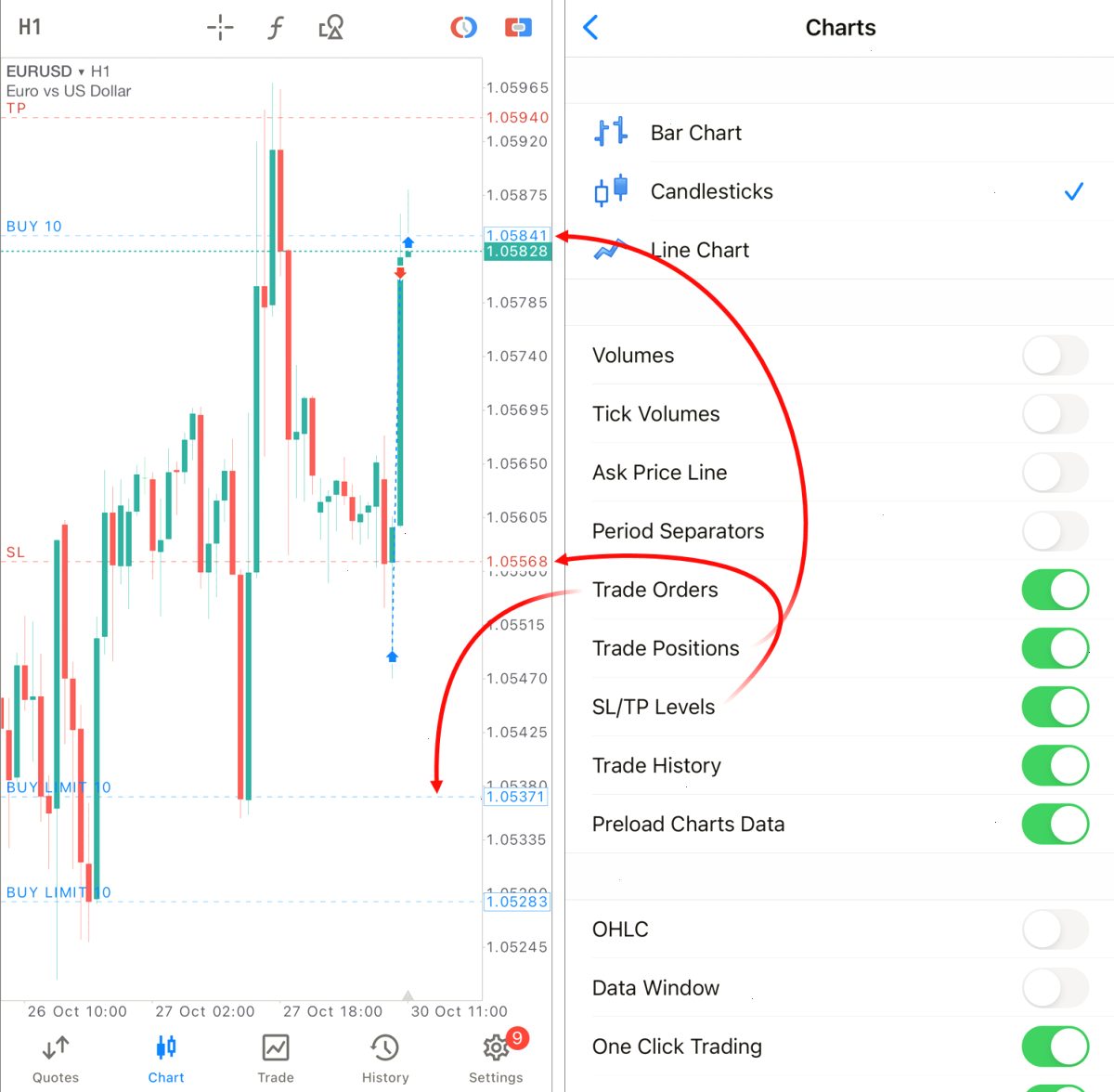Tap the one-click trading panel icon
1114x1092 pixels.
click(463, 28)
